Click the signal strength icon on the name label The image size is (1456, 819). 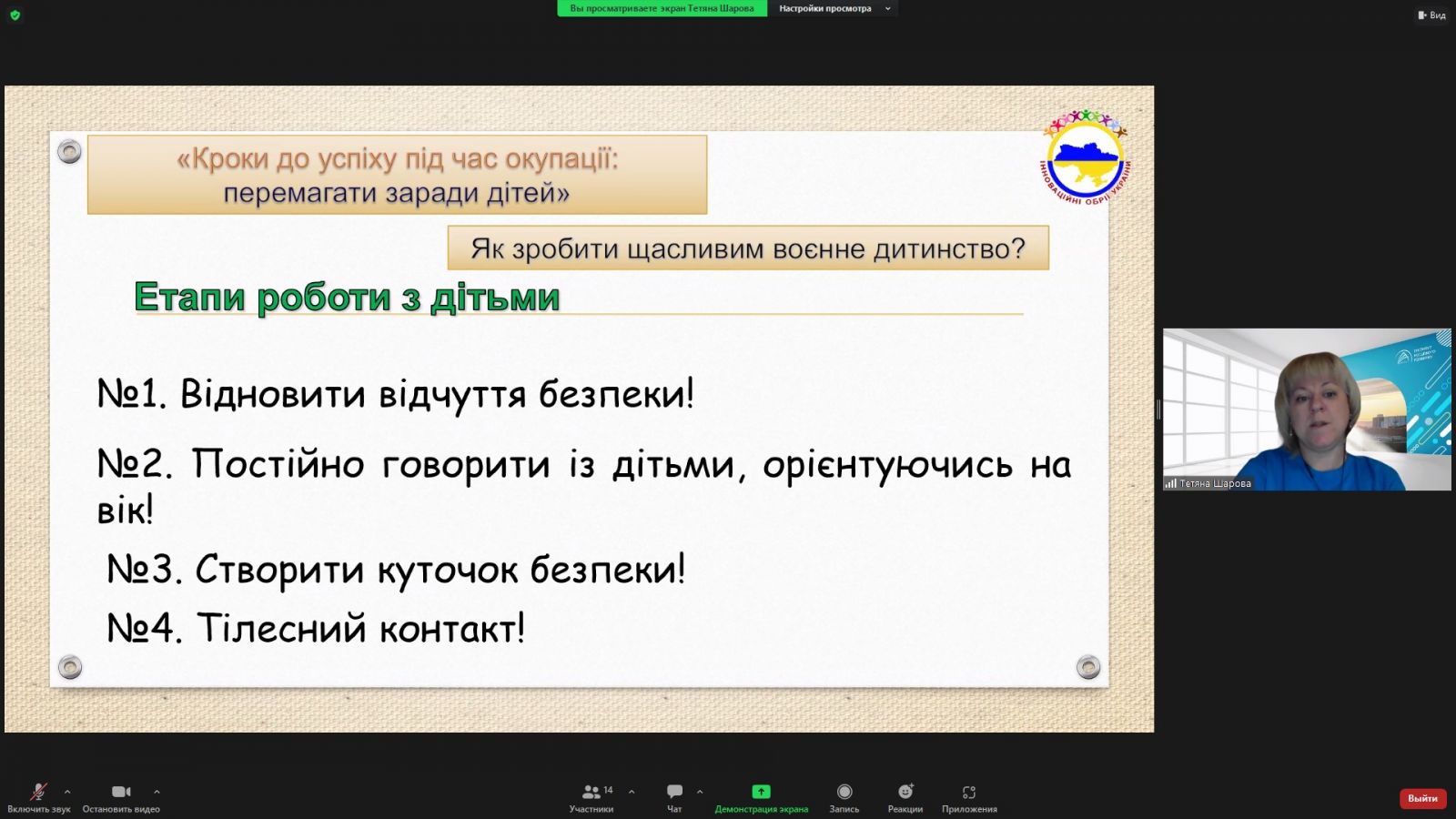[1170, 484]
